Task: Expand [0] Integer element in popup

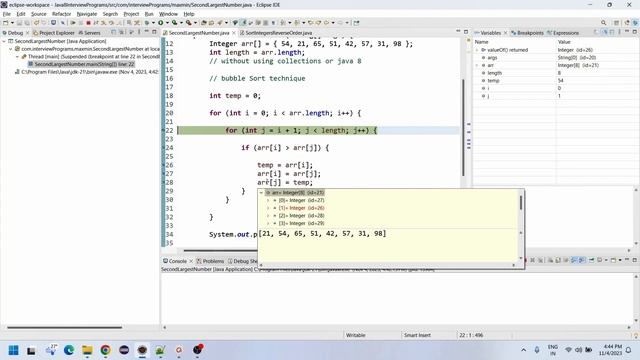Action: tap(268, 200)
